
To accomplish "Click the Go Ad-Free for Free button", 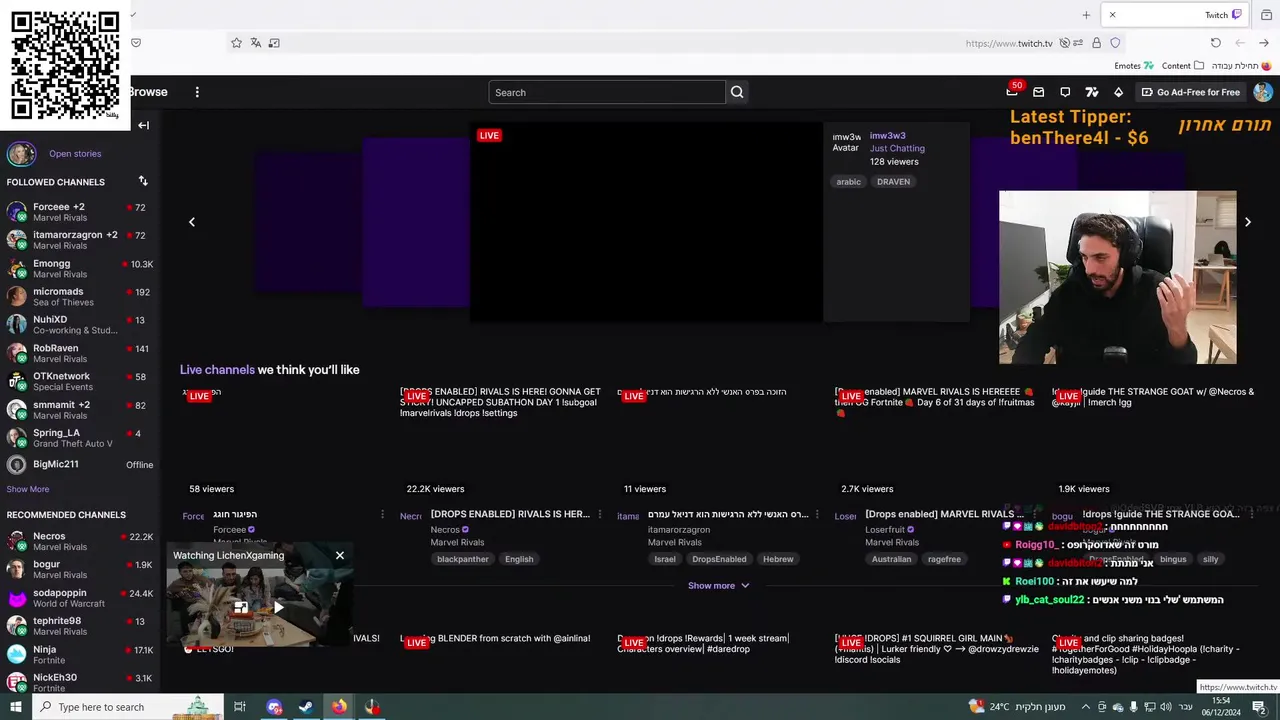I will coord(1190,92).
